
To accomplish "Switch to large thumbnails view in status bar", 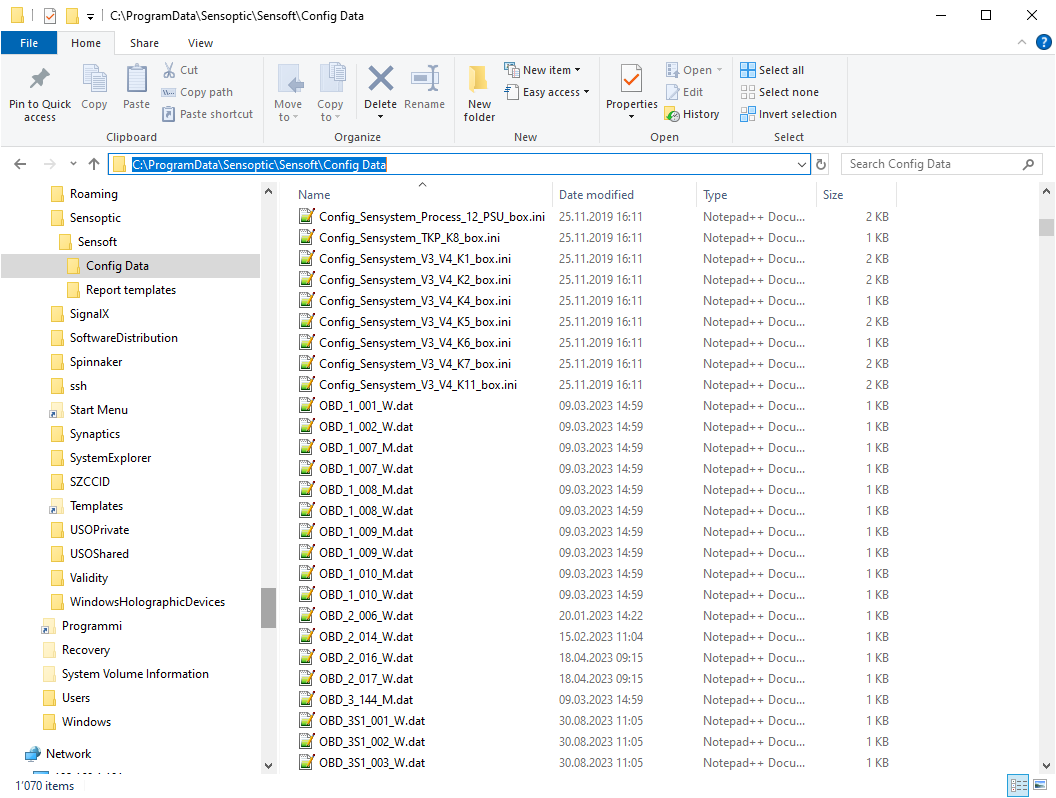I will click(x=1039, y=786).
